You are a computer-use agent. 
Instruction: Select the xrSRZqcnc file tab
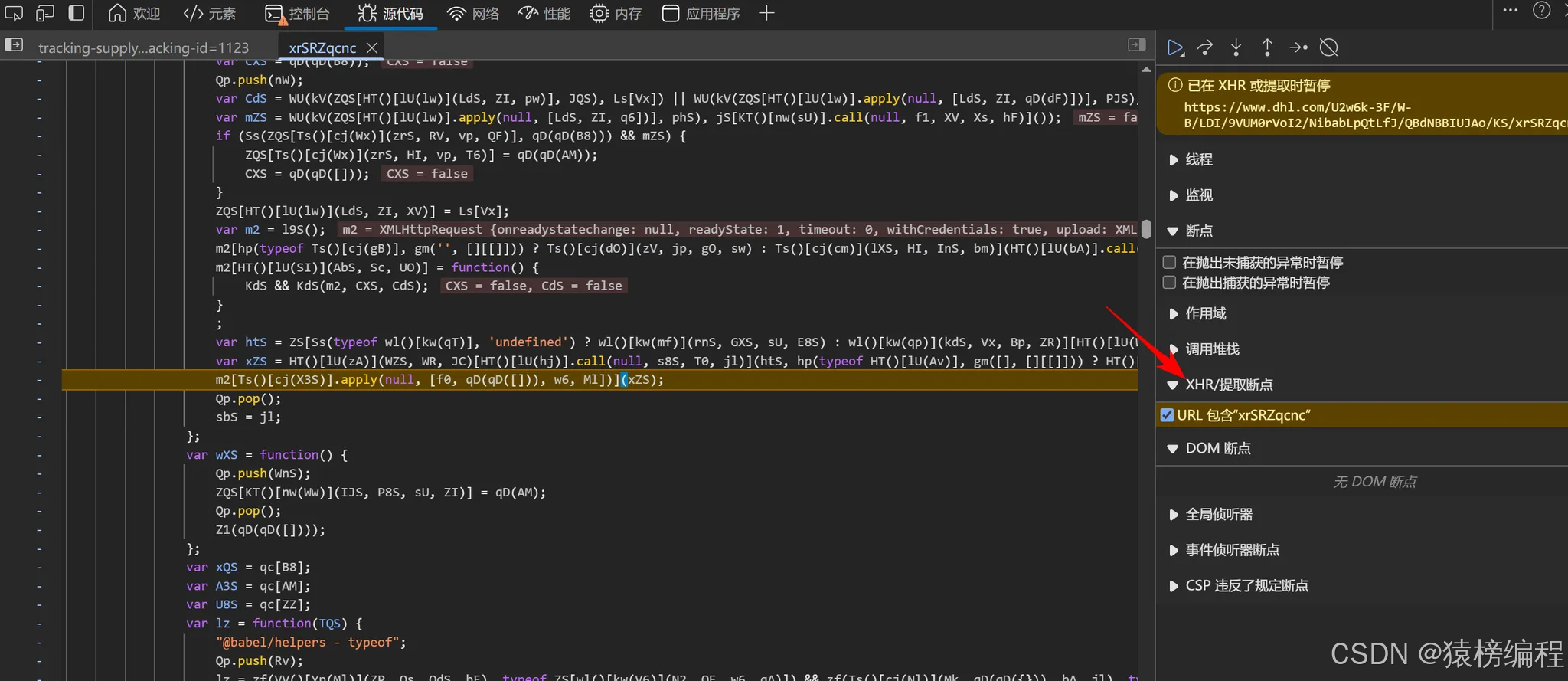point(322,47)
